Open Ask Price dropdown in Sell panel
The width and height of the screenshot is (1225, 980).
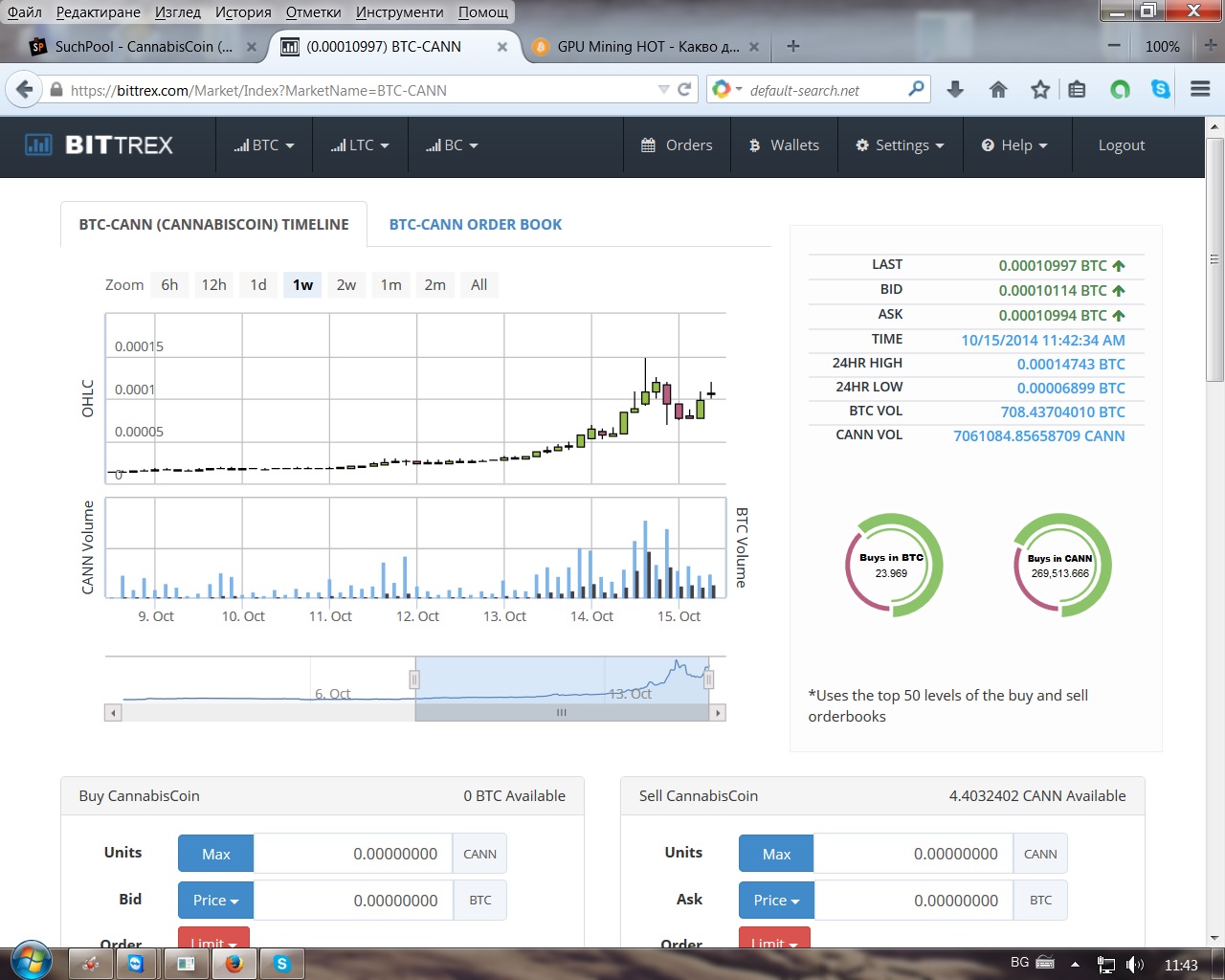point(776,901)
